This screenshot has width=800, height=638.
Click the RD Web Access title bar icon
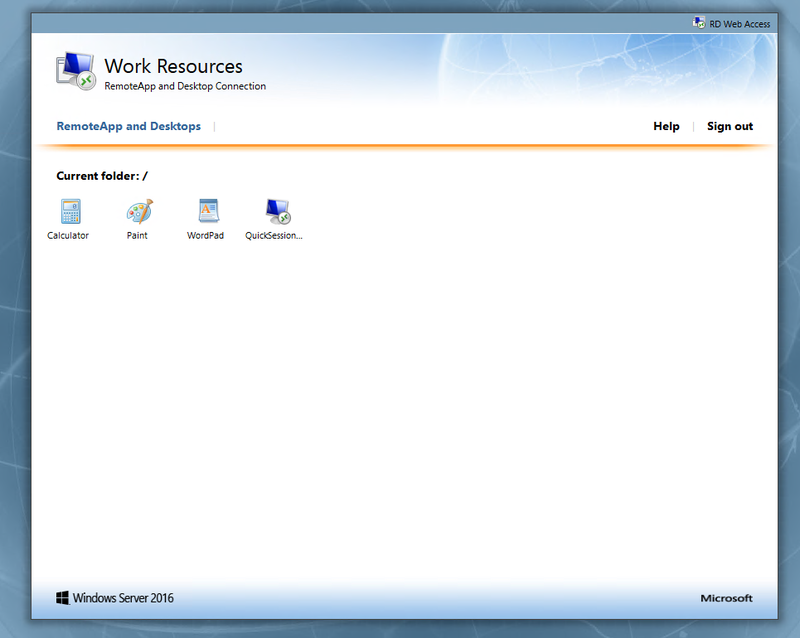700,22
